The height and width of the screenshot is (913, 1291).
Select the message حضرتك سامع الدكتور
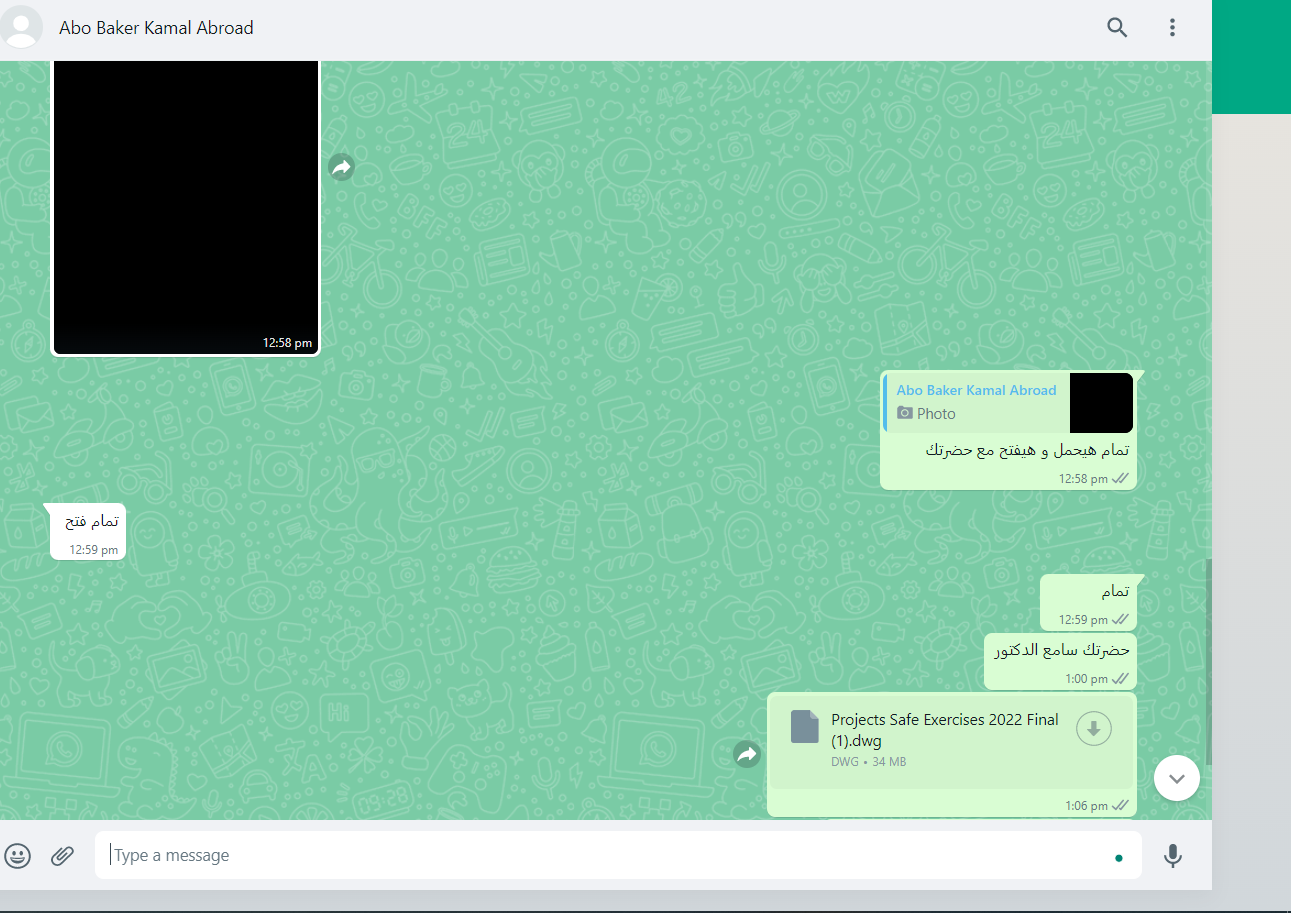click(1061, 650)
